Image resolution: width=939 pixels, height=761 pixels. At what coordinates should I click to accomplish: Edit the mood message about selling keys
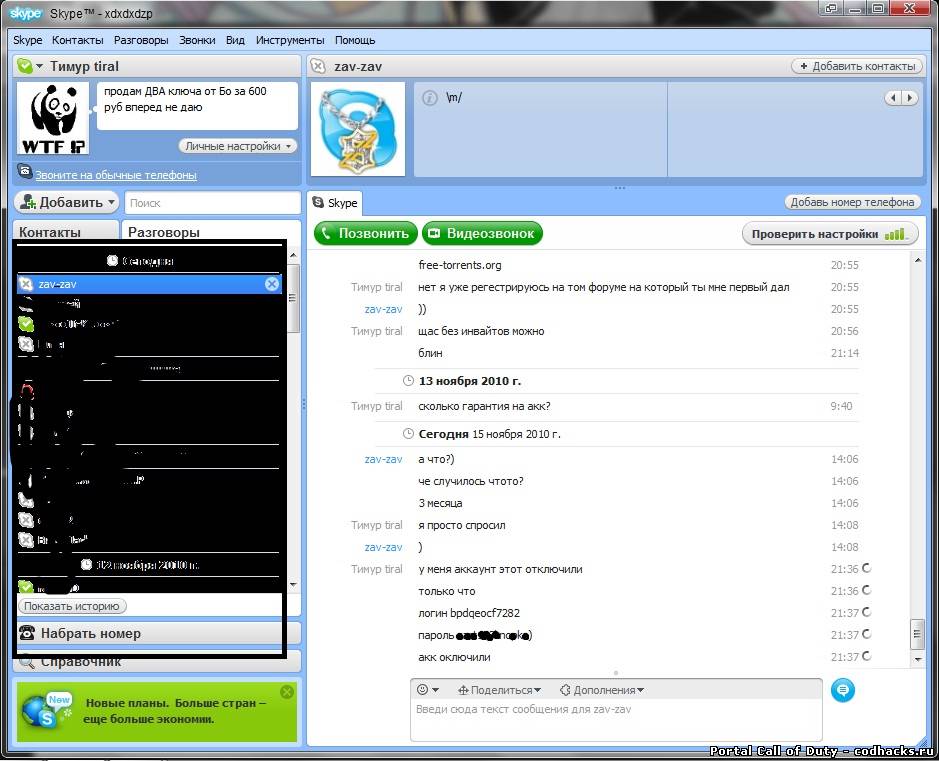tap(197, 106)
